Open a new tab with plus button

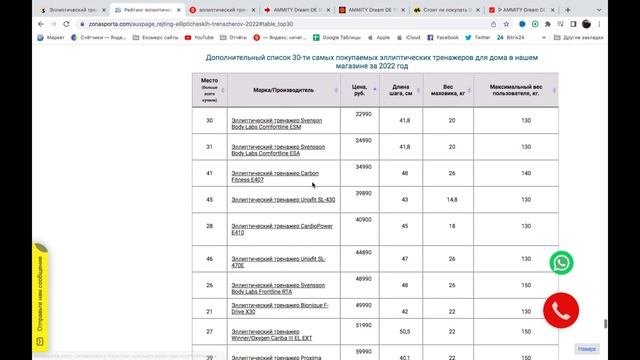tap(568, 10)
